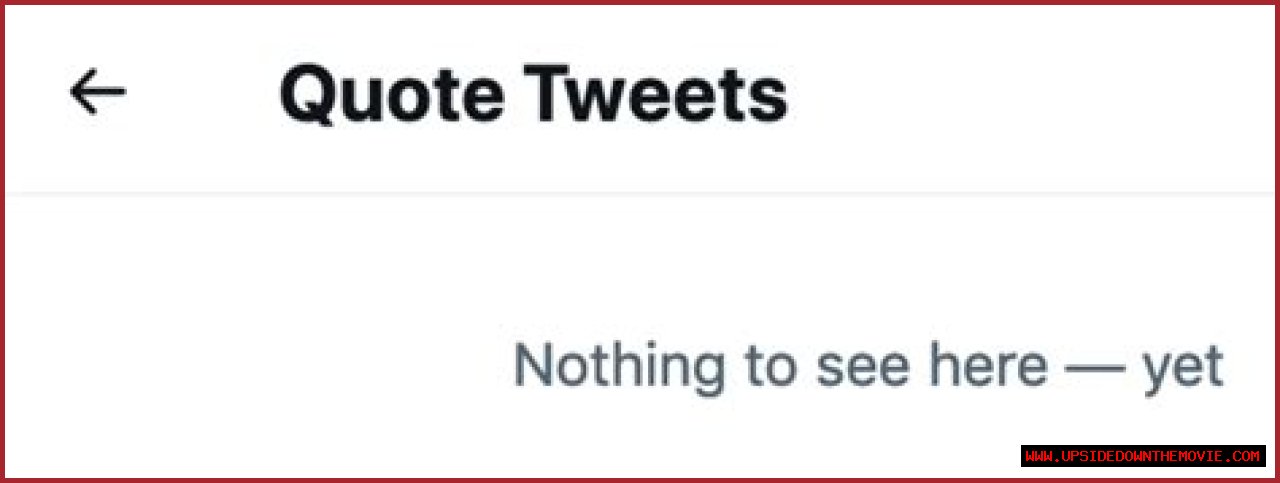Click the letter "Q" in Quote Tweets

[308, 96]
